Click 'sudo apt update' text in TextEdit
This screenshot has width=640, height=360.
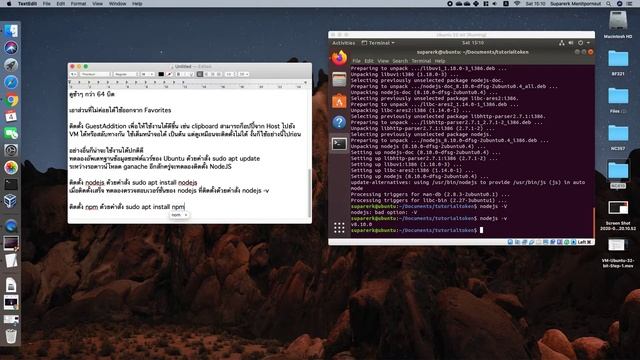[x=236, y=158]
